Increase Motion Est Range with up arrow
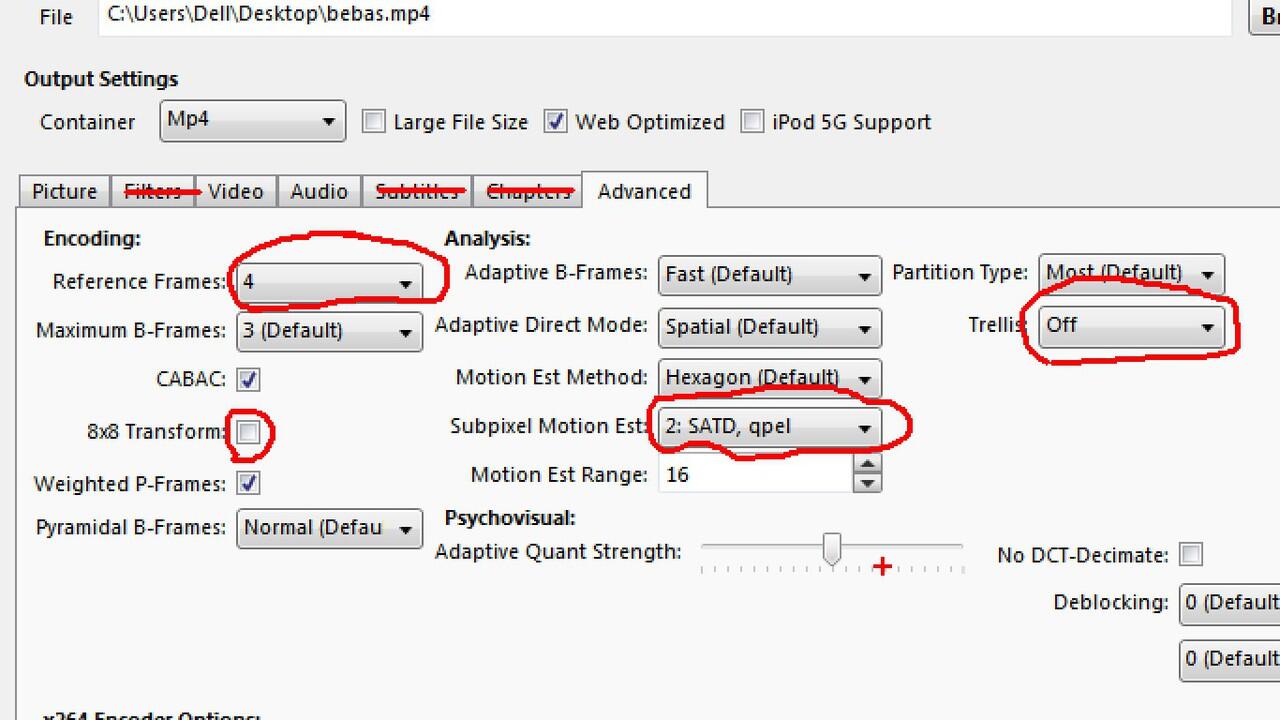The height and width of the screenshot is (720, 1280). pyautogui.click(x=867, y=465)
